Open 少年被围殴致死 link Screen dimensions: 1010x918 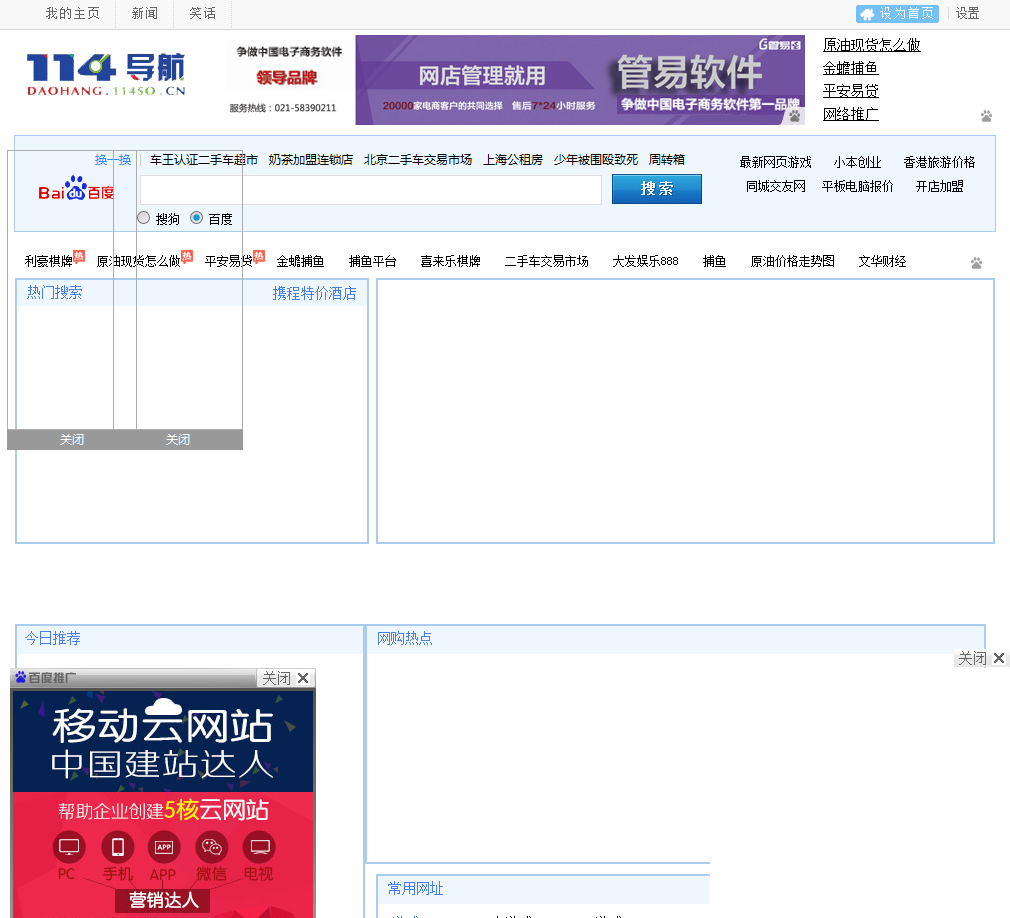point(595,160)
